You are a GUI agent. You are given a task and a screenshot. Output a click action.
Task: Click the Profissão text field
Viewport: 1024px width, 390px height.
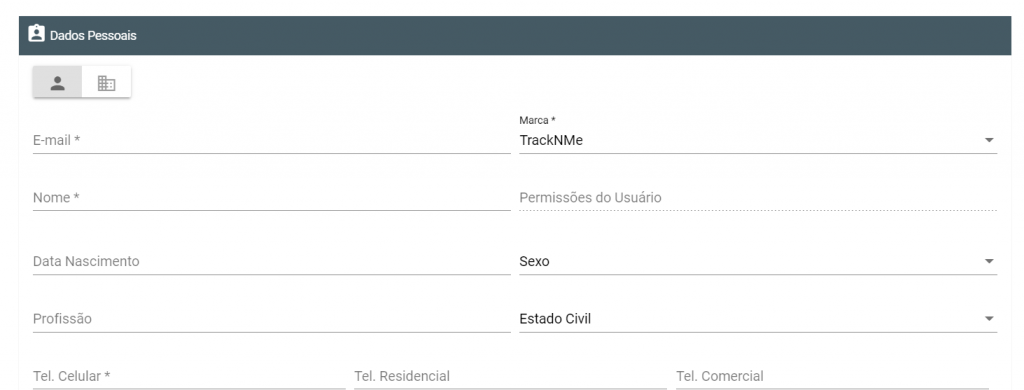pos(272,318)
